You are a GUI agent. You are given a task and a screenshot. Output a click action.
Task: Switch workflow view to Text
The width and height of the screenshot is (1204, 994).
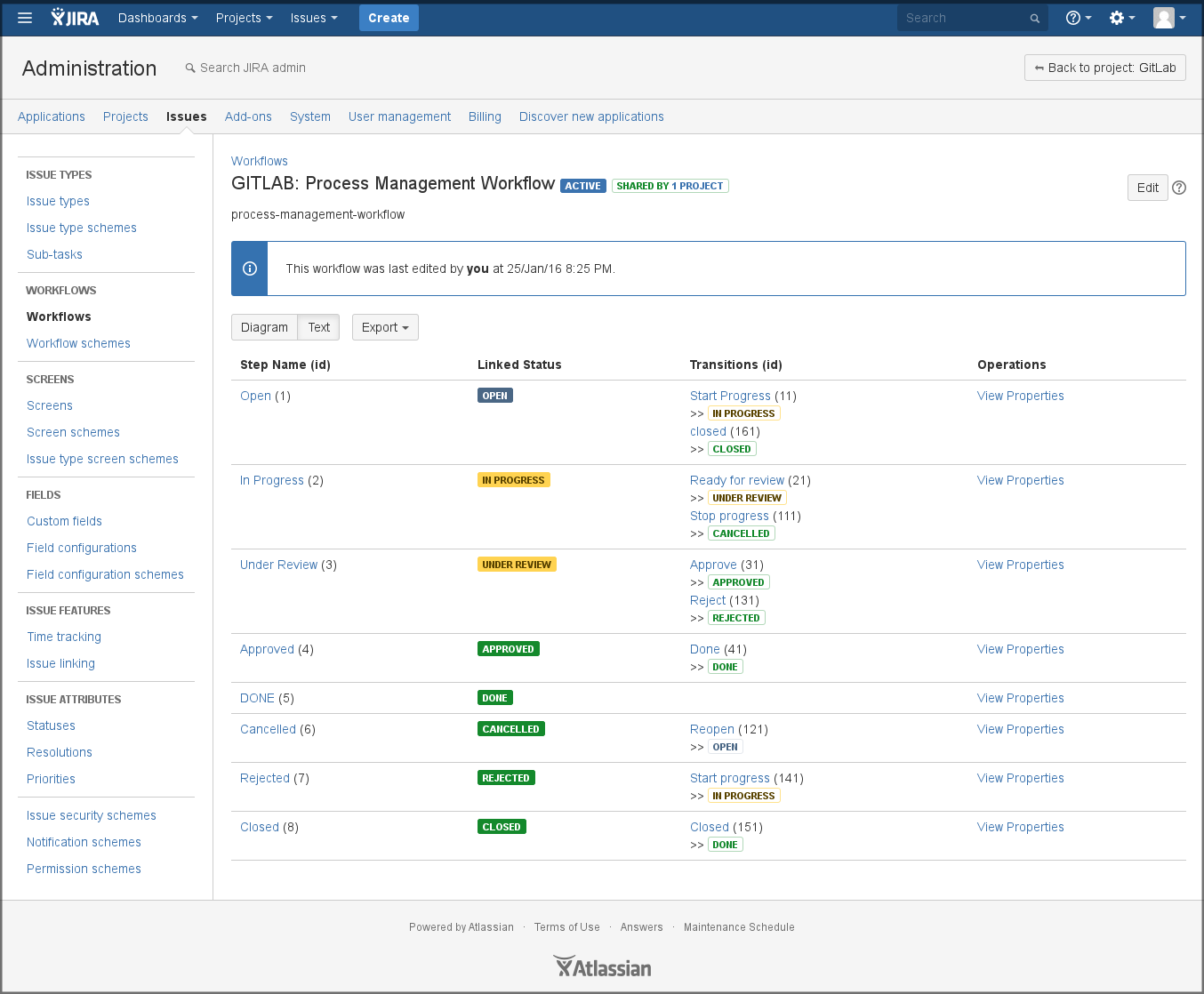pos(318,327)
